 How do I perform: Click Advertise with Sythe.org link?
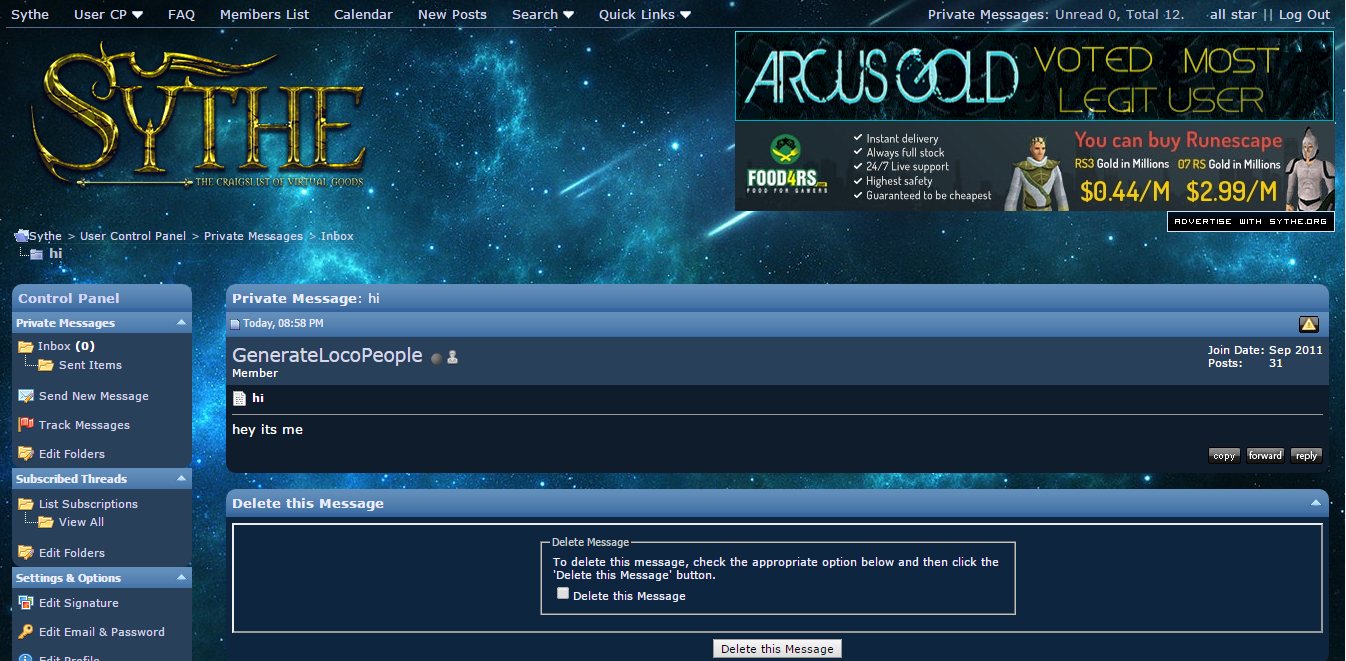point(1250,221)
